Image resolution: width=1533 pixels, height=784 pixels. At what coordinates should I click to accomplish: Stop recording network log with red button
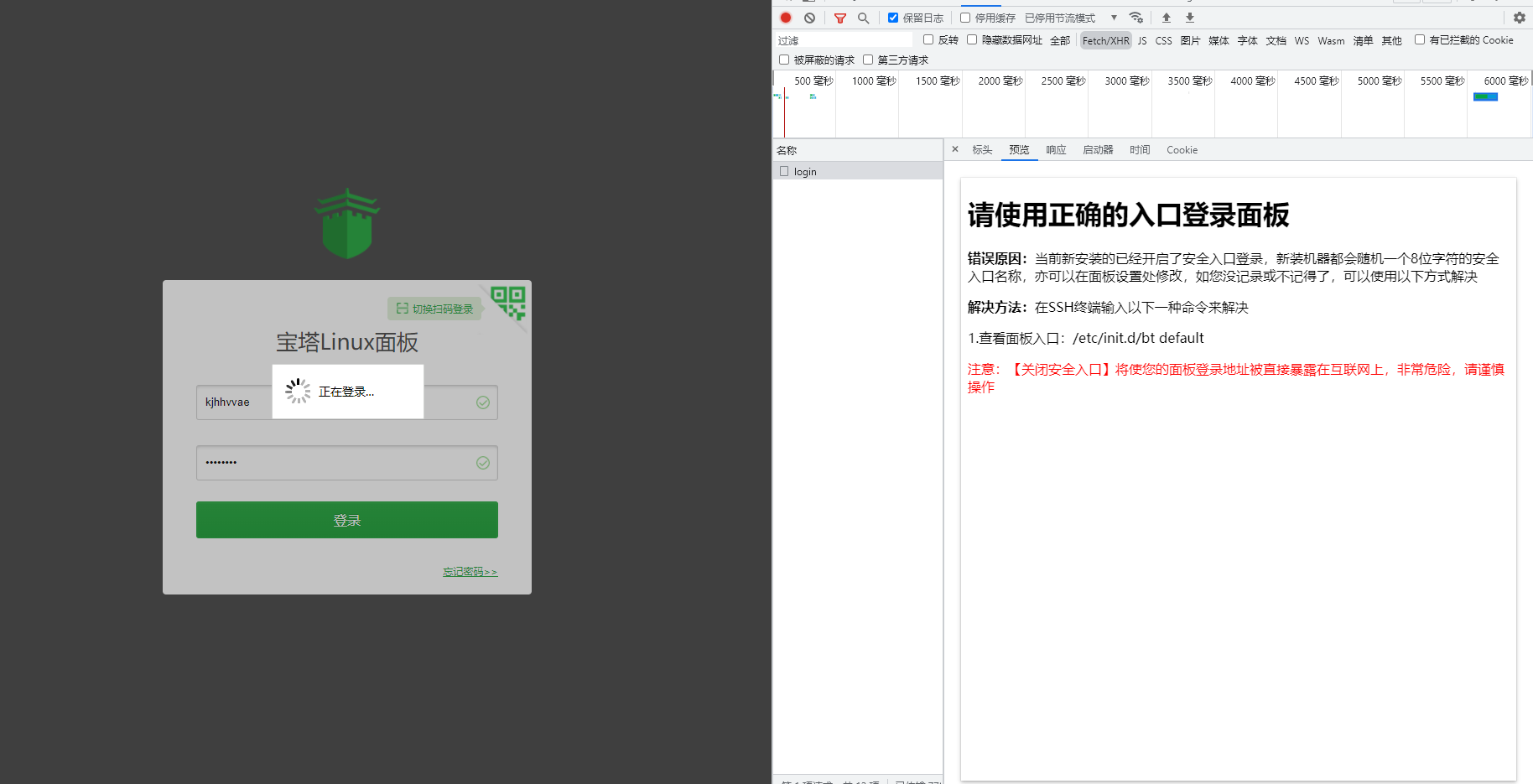(x=786, y=18)
